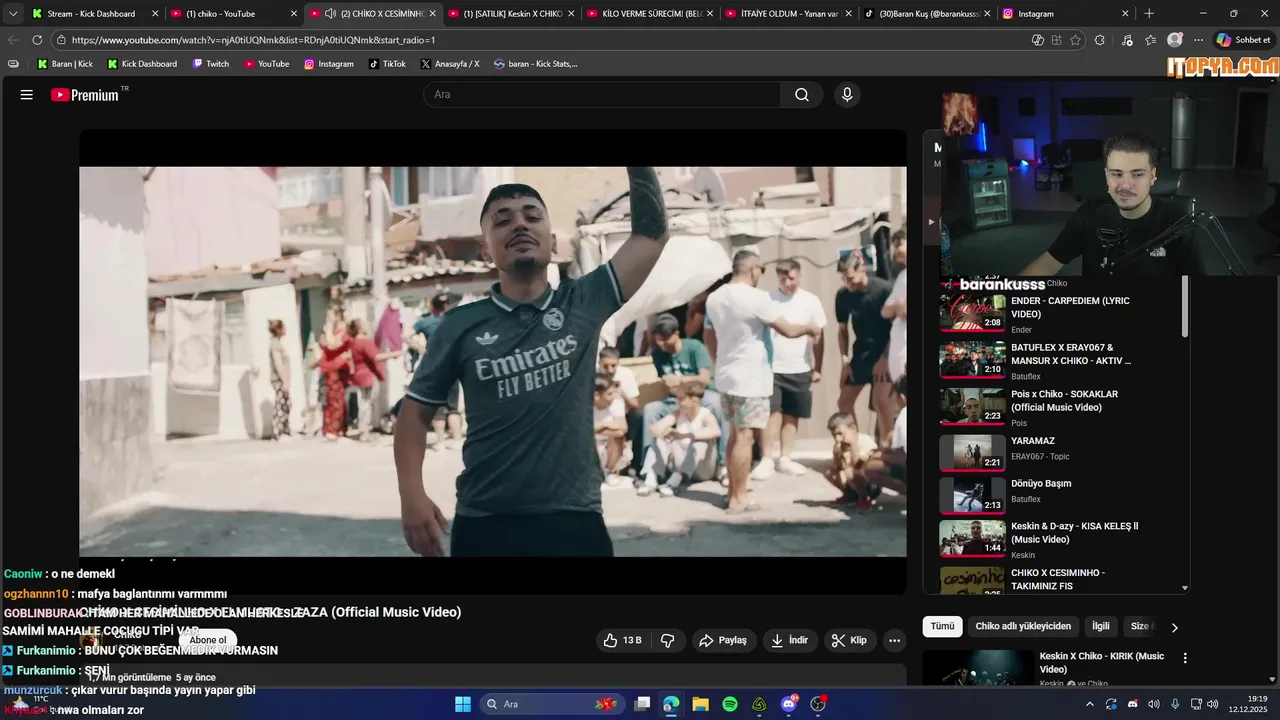Open Discord from the taskbar
This screenshot has height=720, width=1280.
[789, 704]
